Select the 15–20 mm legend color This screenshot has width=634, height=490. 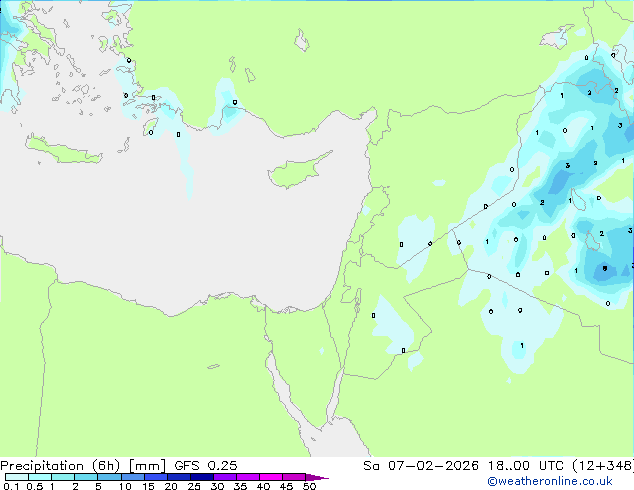coord(155,477)
